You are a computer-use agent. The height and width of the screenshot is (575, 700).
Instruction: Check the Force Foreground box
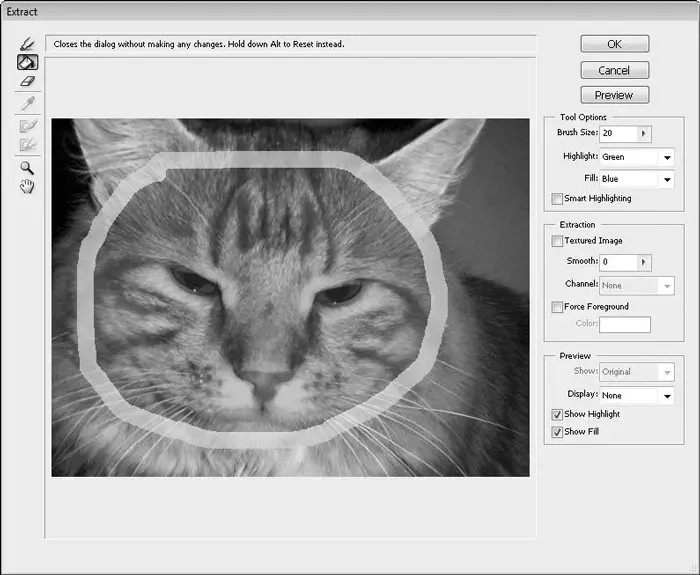pyautogui.click(x=557, y=307)
